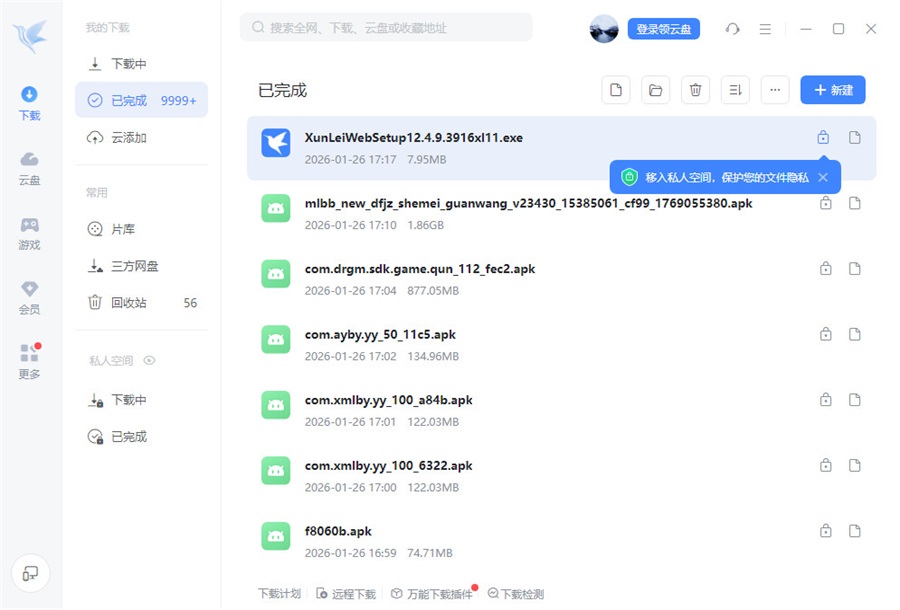Move XunLeiWebSetup file to private space via lock icon
This screenshot has width=900, height=610.
823,137
